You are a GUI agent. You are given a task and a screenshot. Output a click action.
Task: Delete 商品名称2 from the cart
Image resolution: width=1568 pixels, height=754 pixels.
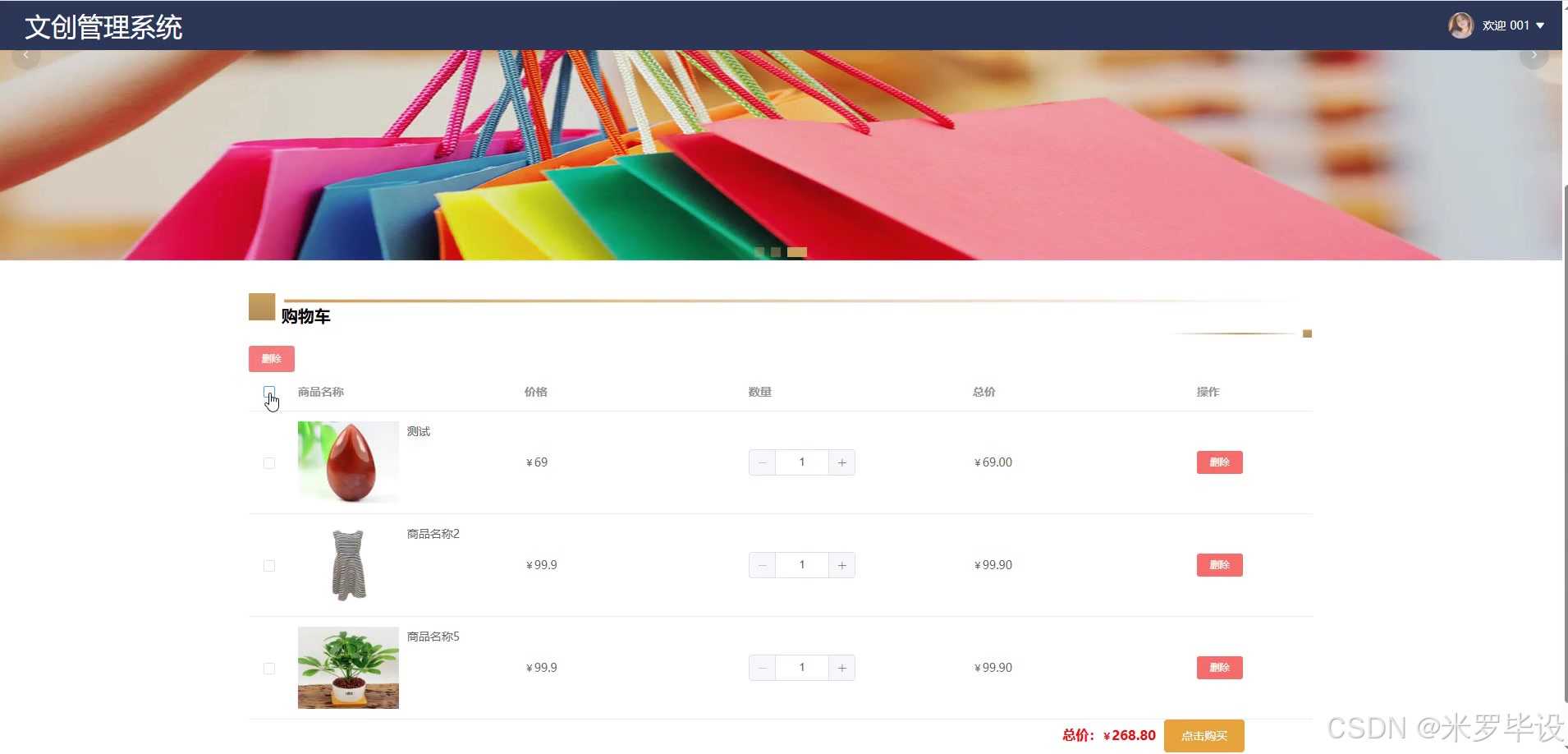click(x=1220, y=565)
